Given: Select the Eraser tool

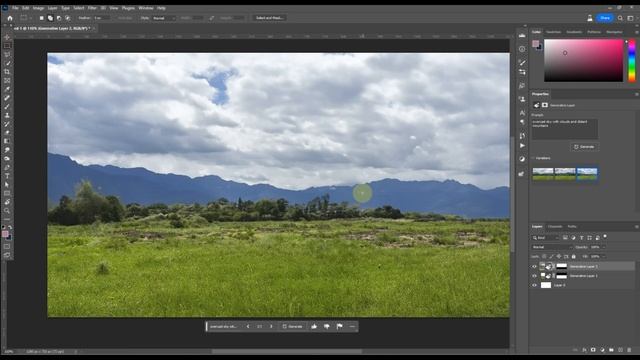Looking at the screenshot, I should click(7, 133).
